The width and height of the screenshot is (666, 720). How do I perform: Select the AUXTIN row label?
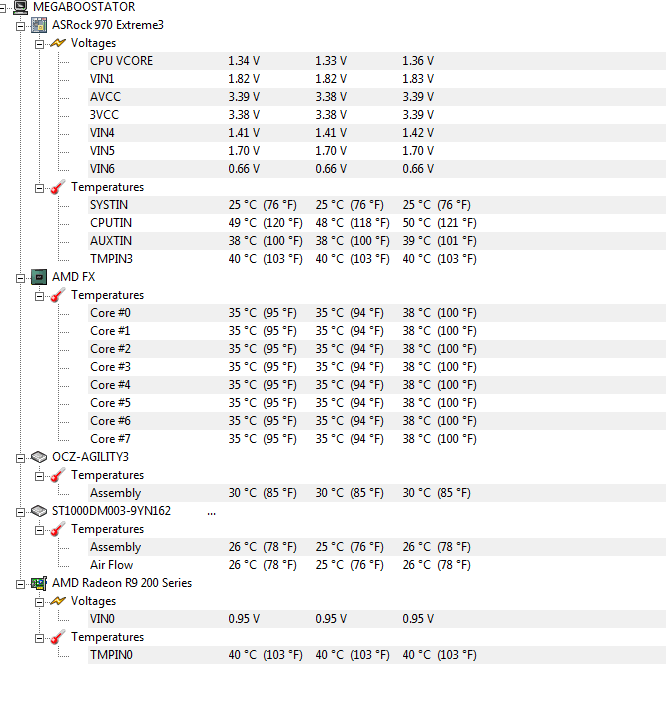coord(111,241)
